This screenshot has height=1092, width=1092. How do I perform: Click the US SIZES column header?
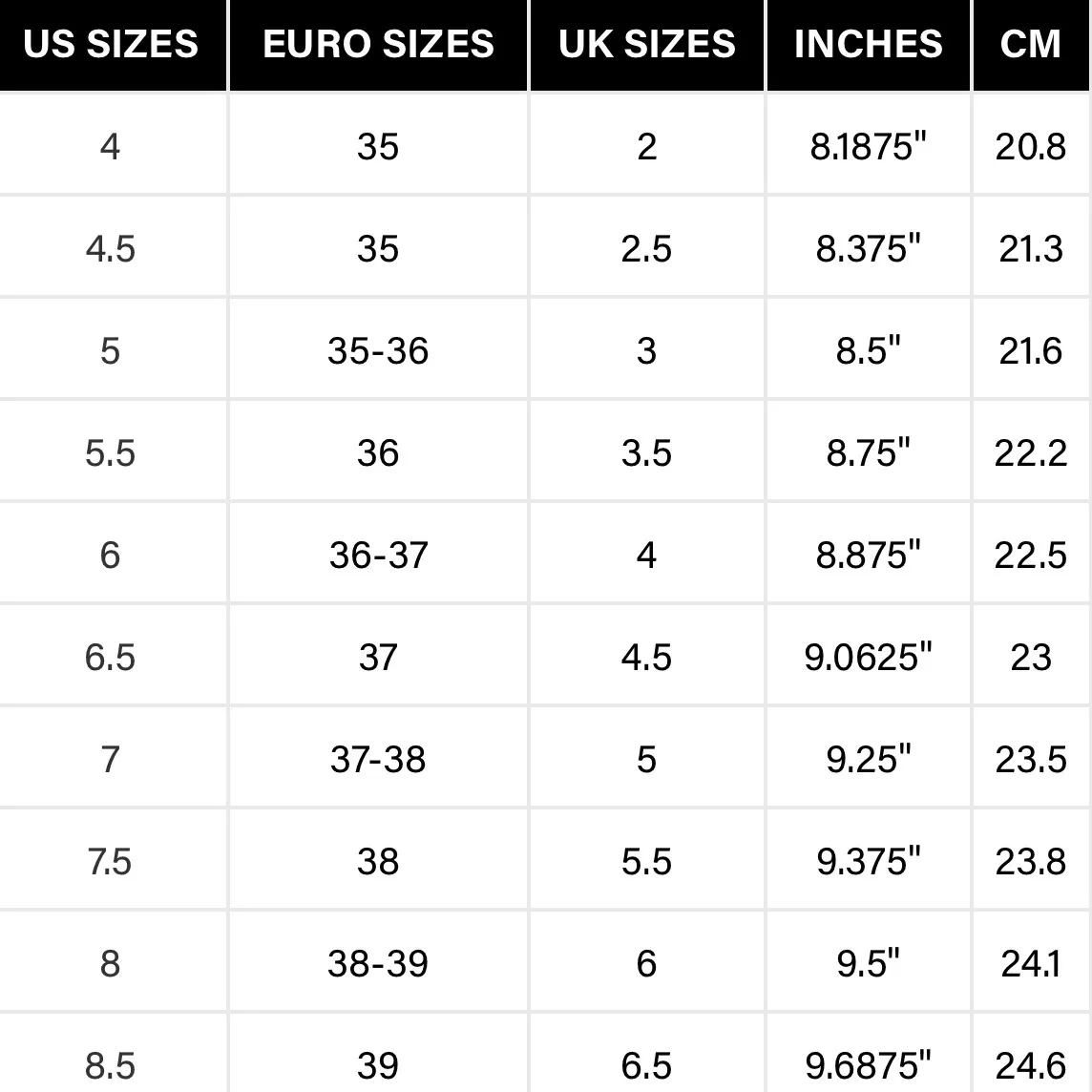point(111,44)
